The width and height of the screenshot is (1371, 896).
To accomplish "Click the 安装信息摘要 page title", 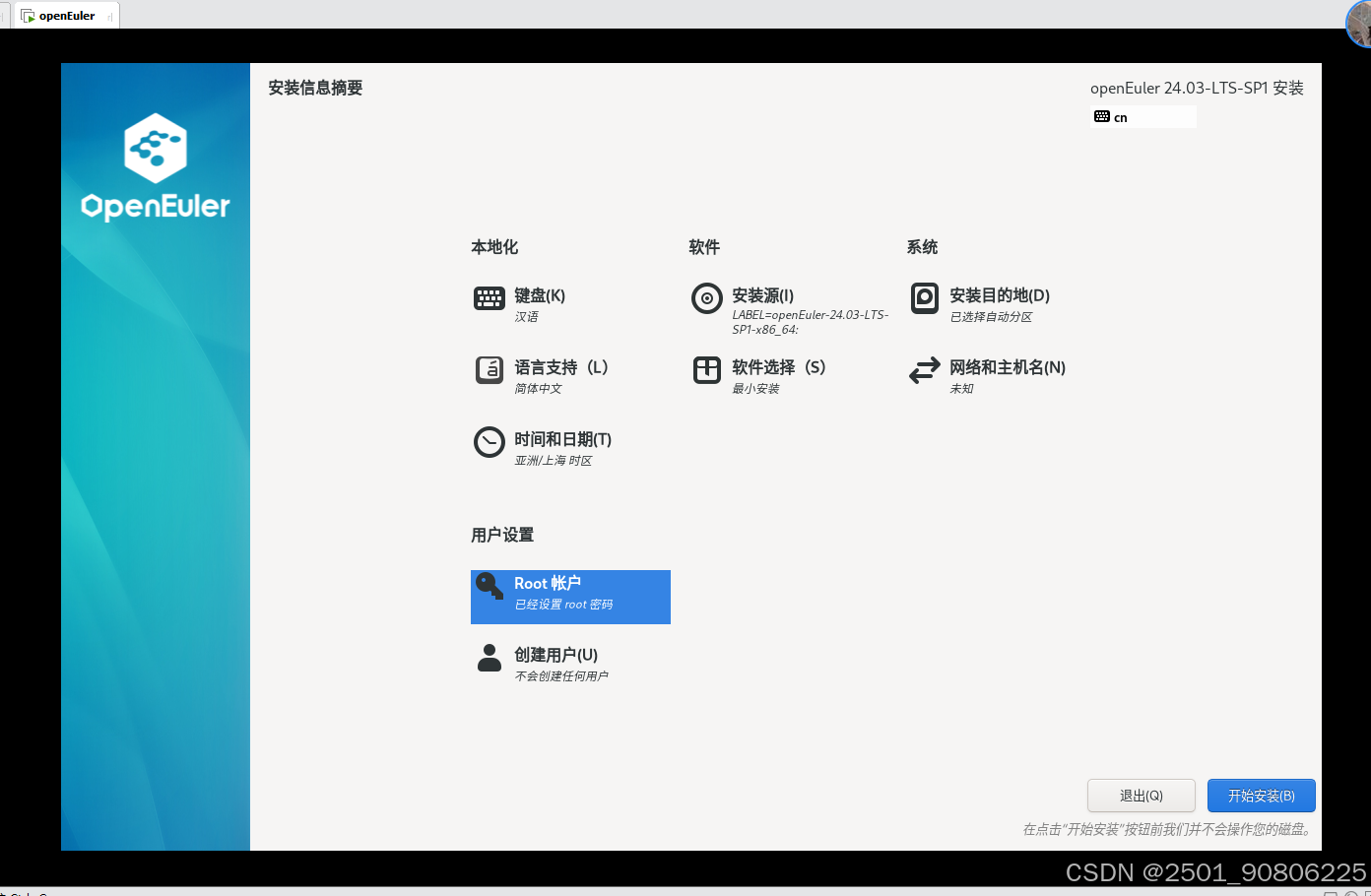I will click(x=315, y=88).
